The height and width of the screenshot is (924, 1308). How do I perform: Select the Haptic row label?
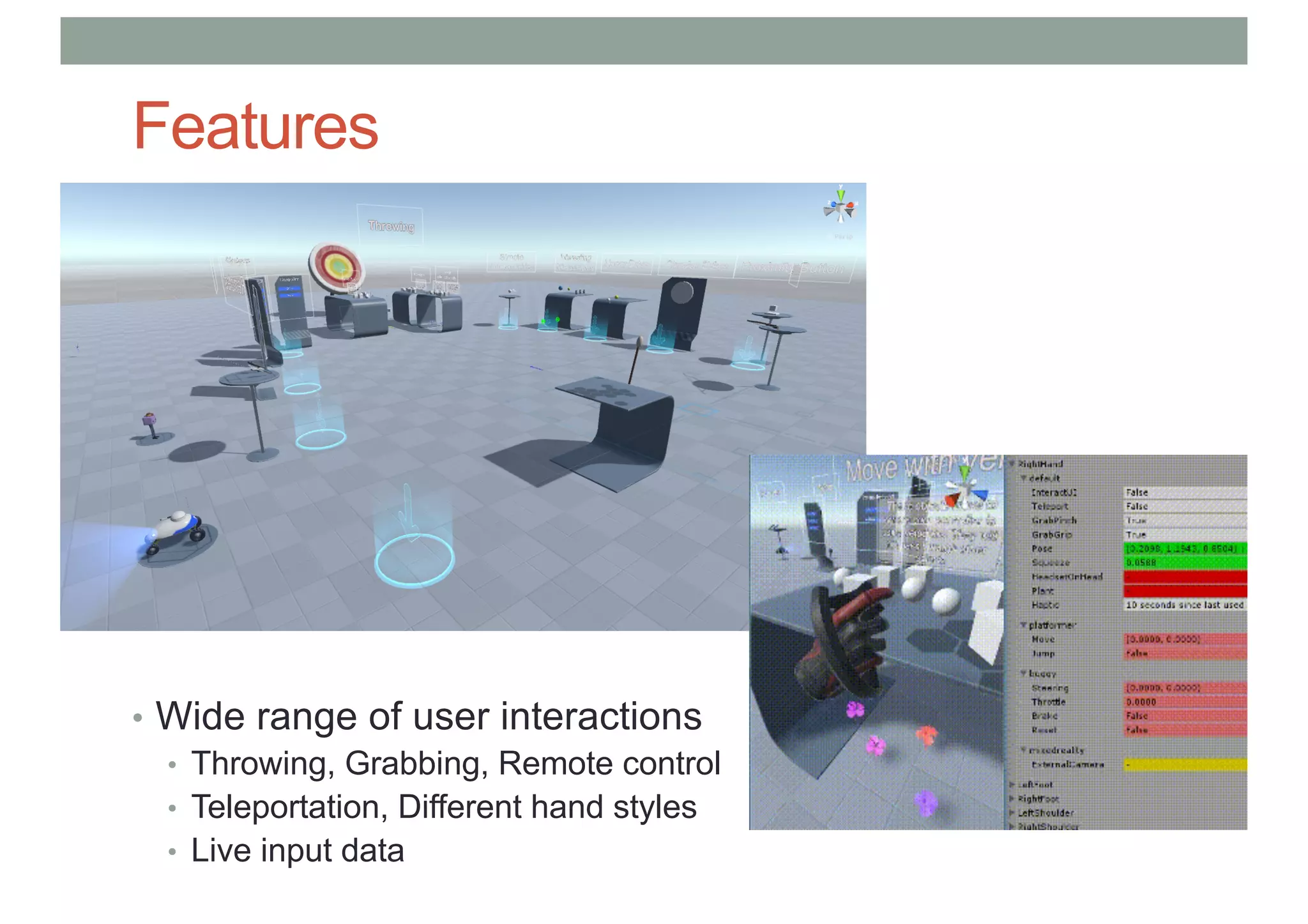pos(1045,605)
